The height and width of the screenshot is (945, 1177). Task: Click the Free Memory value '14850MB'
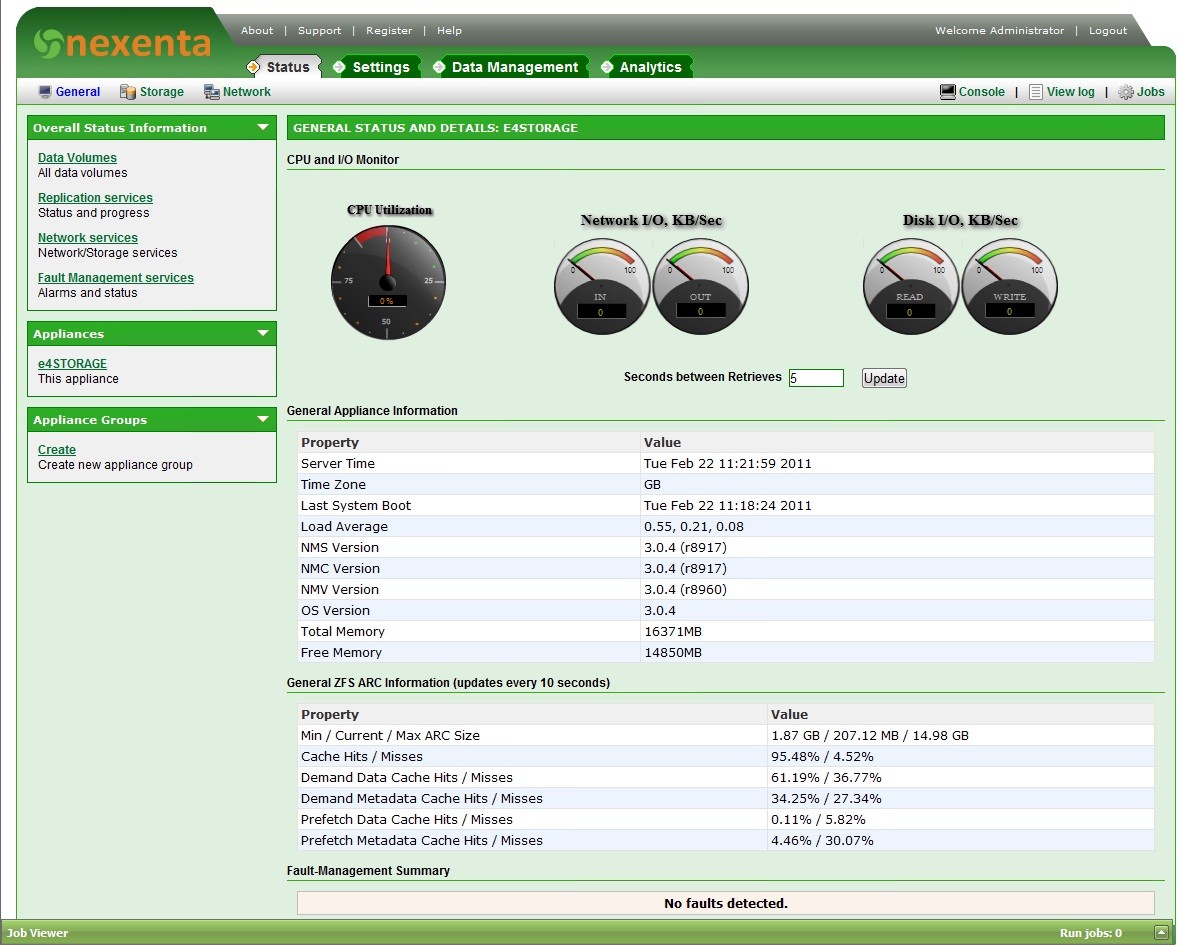673,652
